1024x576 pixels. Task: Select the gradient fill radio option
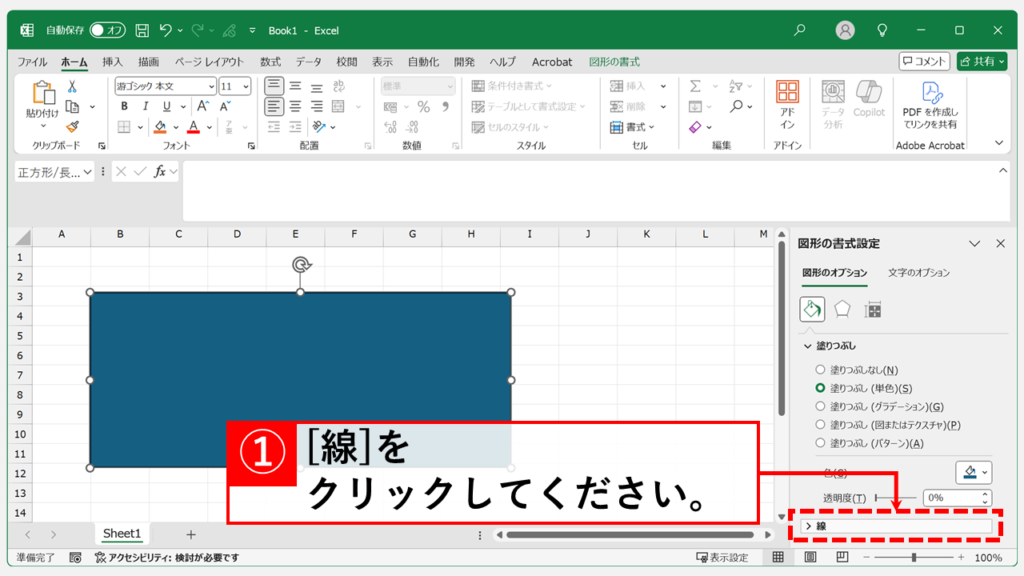coord(821,407)
